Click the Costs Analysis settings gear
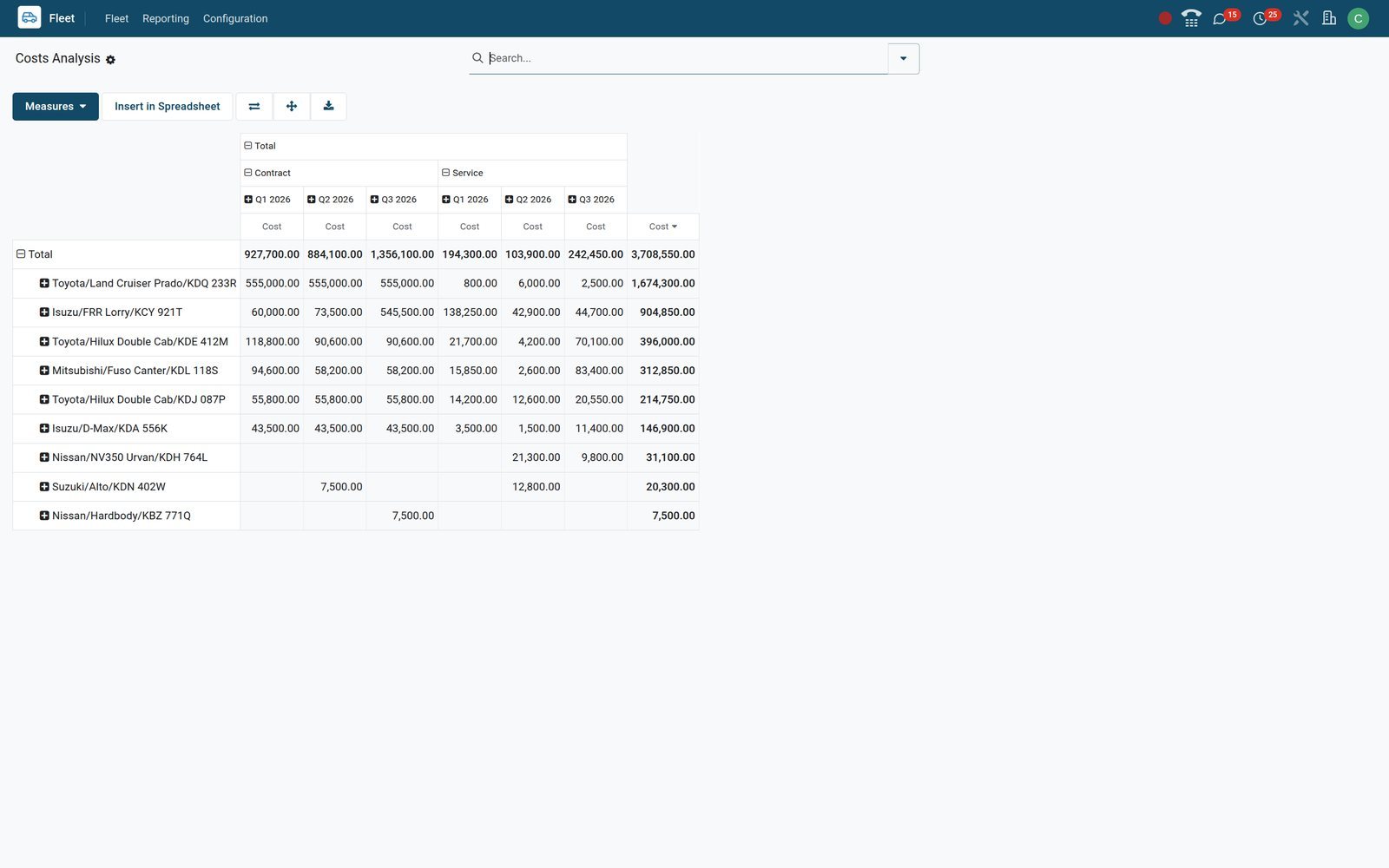The image size is (1389, 868). [x=110, y=60]
